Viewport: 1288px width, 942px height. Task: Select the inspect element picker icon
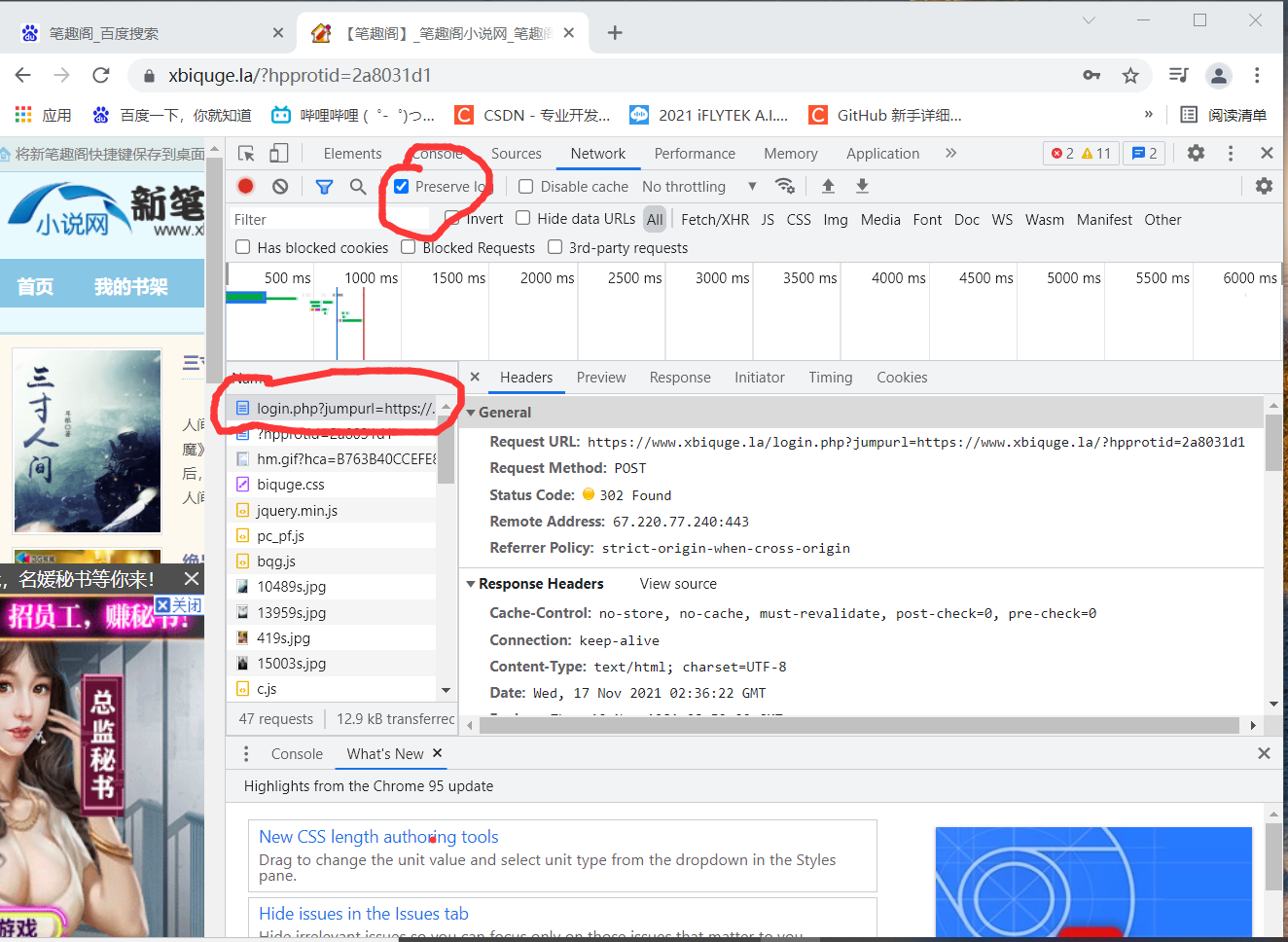[x=246, y=153]
